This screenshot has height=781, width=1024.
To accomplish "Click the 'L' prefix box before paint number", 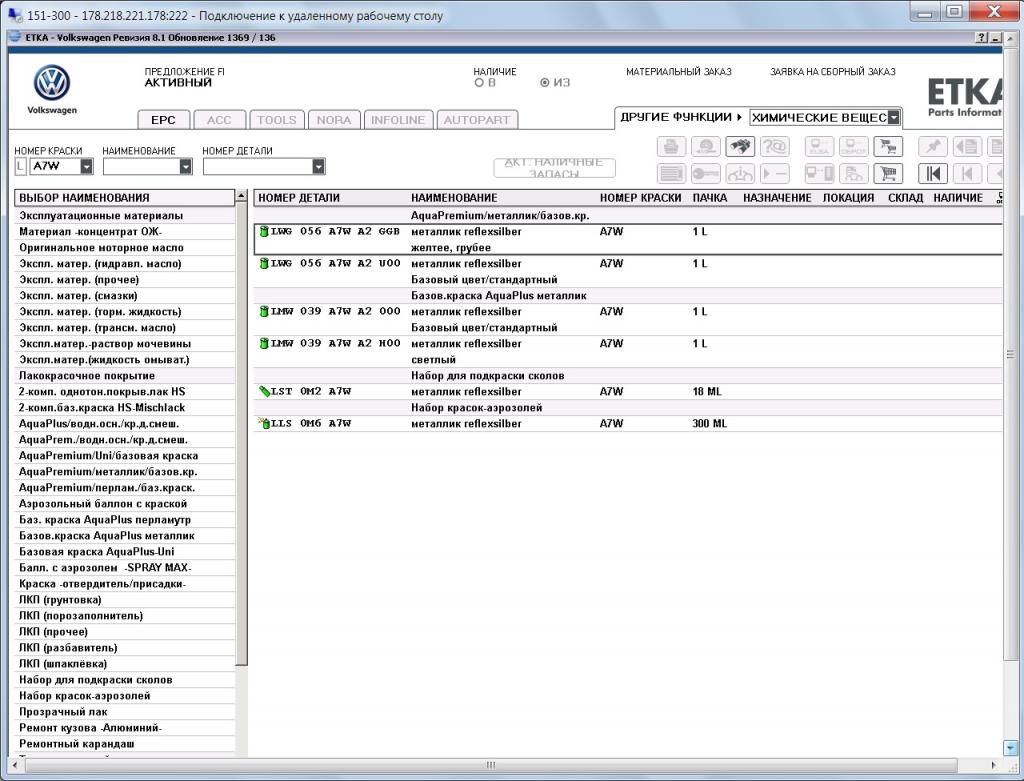I will coord(20,167).
